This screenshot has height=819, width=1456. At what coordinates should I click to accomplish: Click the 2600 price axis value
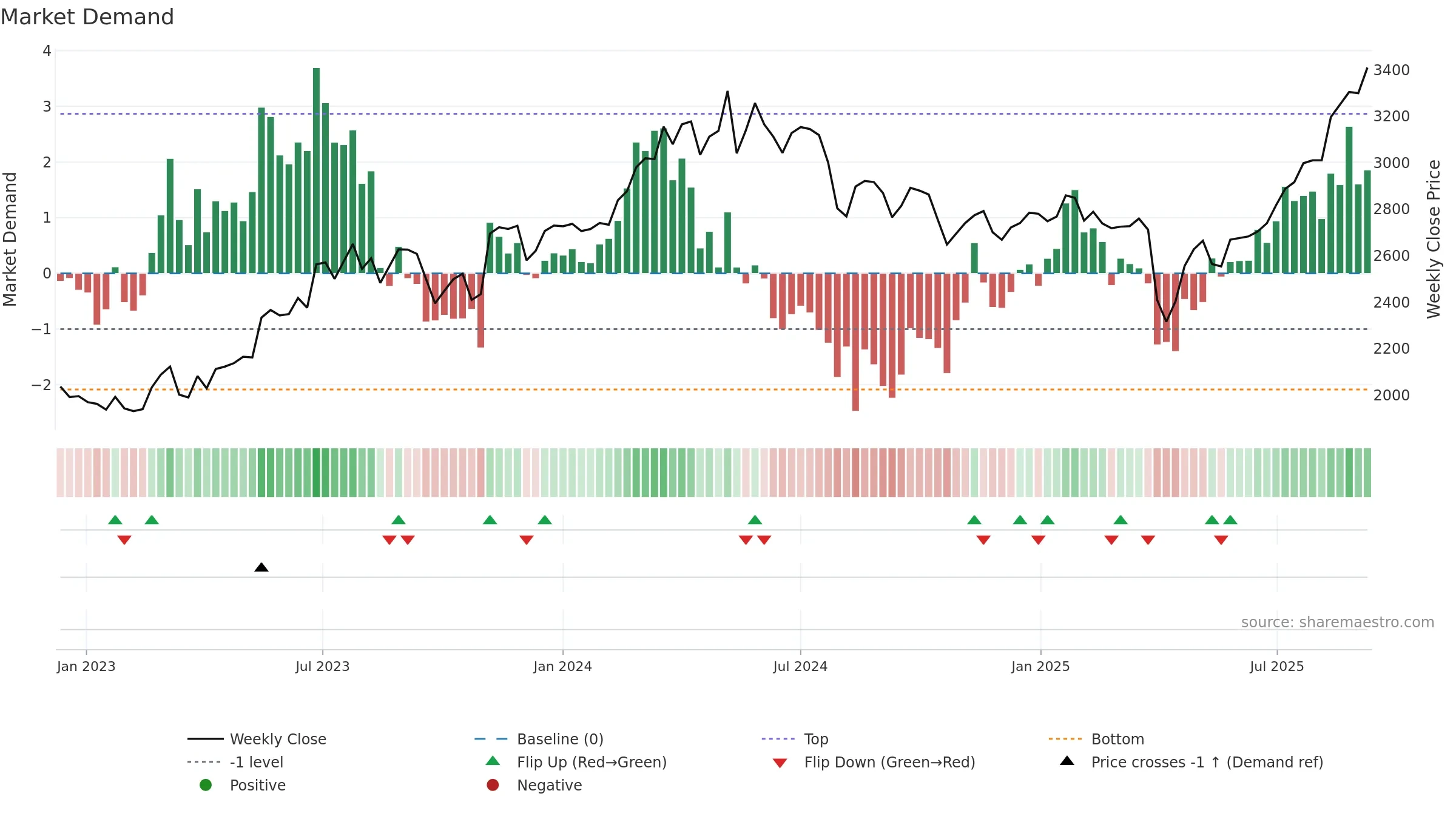[x=1392, y=256]
